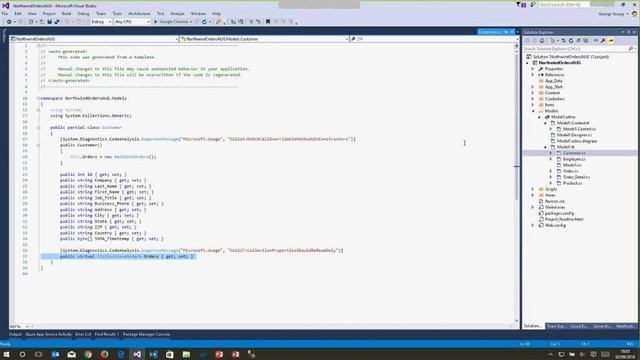Expand the References node in Solution Explorer
The width and height of the screenshot is (640, 360).
[533, 75]
